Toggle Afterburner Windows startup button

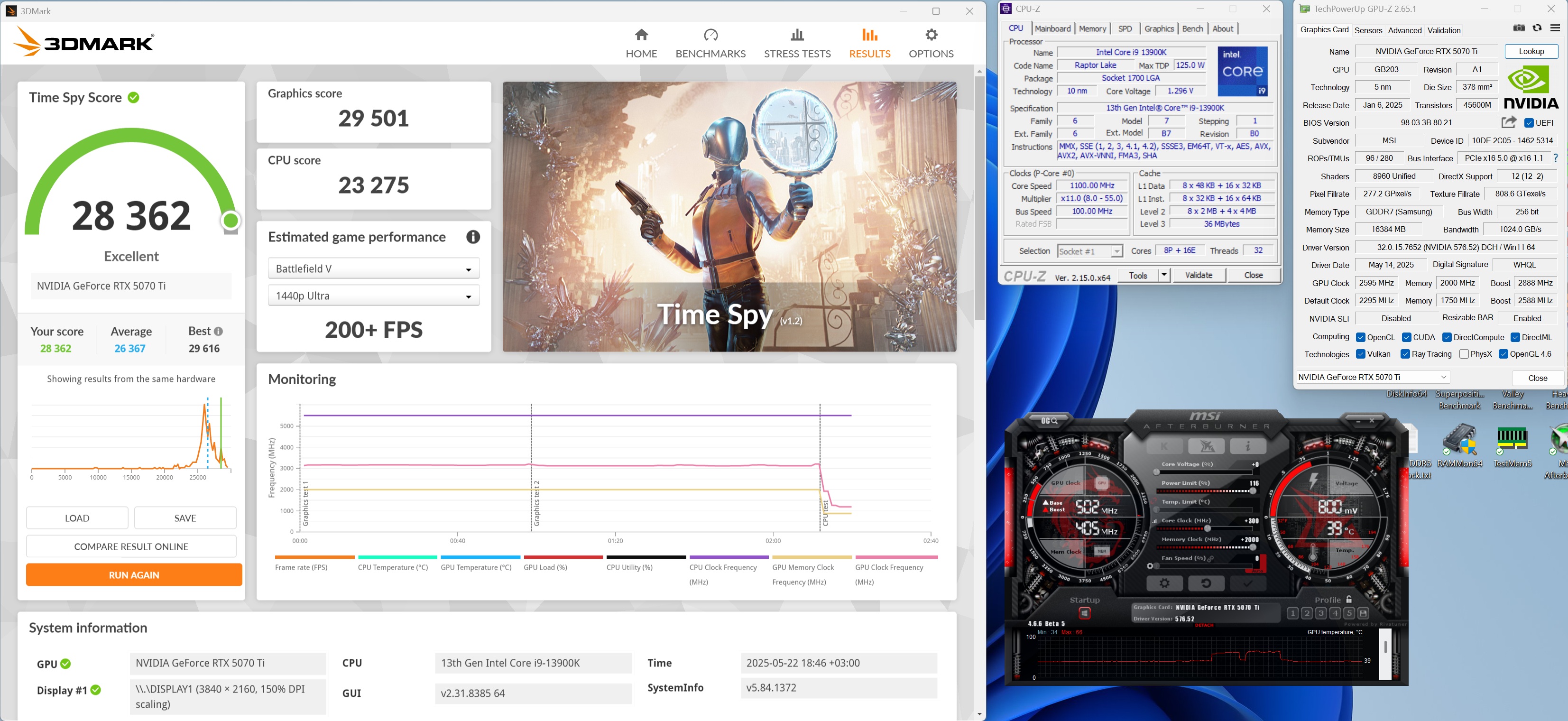[1084, 613]
